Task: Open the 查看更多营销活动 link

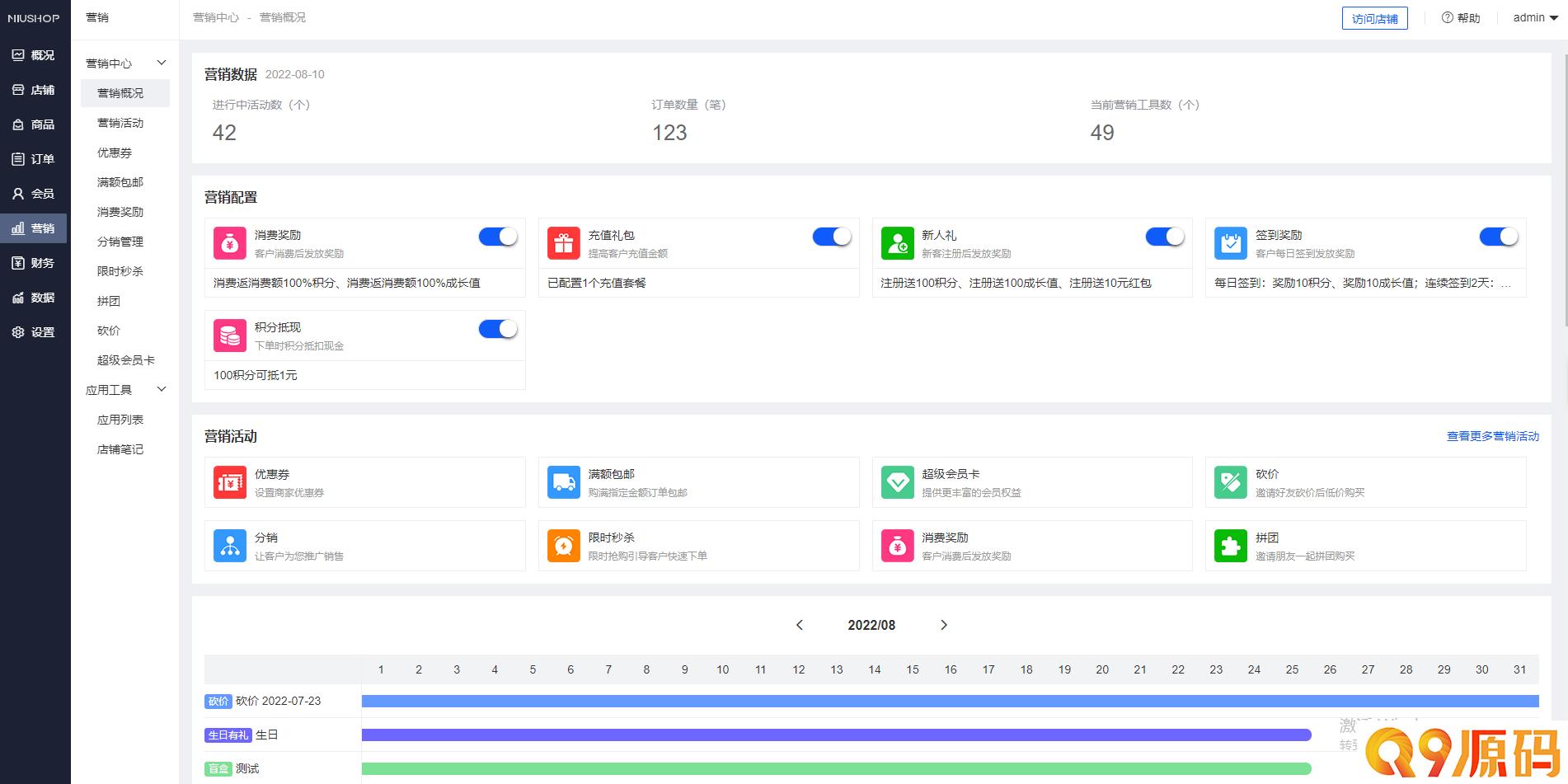Action: 1492,436
